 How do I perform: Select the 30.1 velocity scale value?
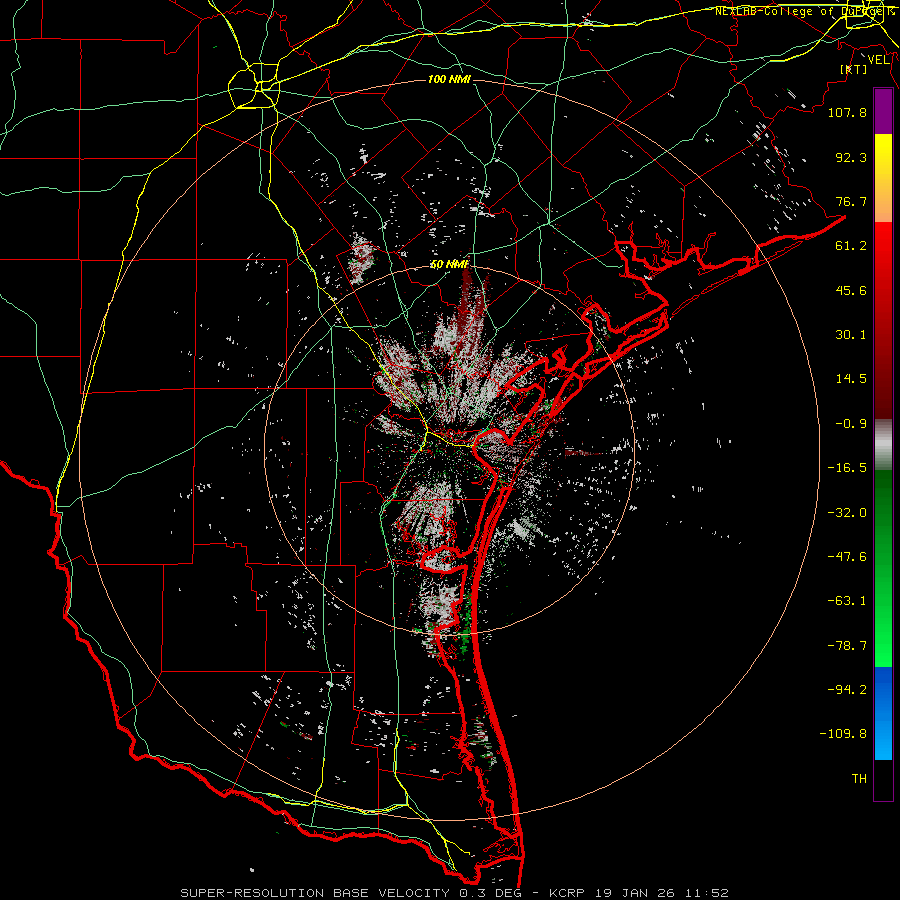point(851,335)
